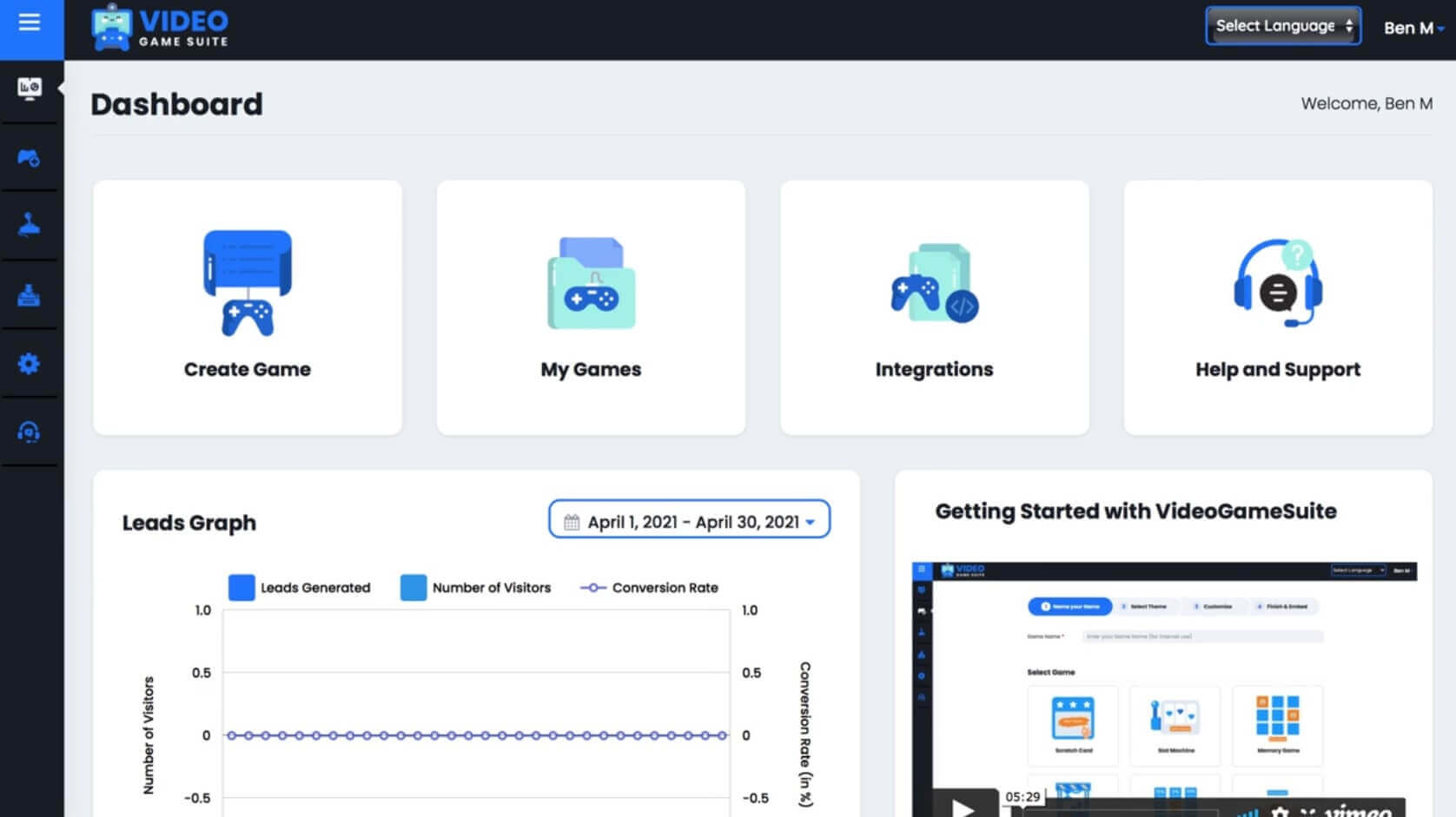The image size is (1456, 817).
Task: Open the Integrations card
Action: pyautogui.click(x=935, y=307)
